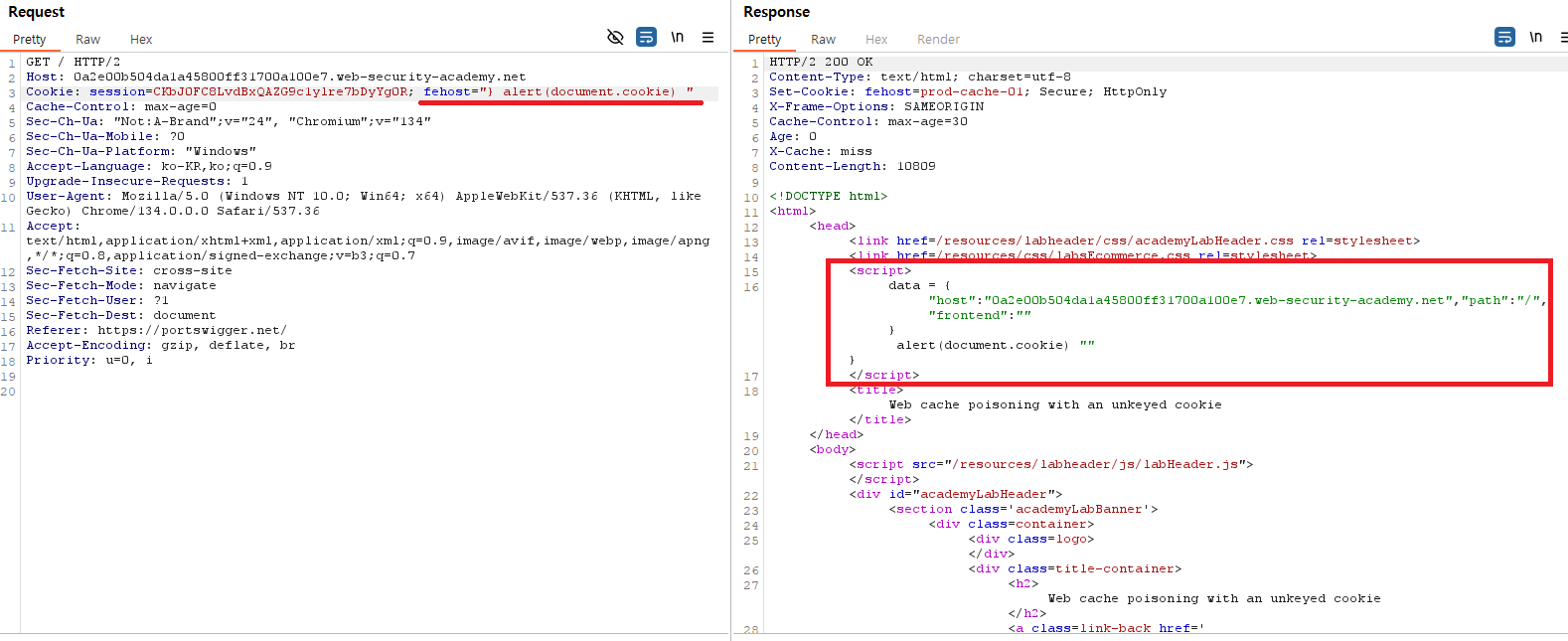Viewport: 1568px width, 641px height.
Task: Select the Raw tab in Response panel
Action: 824,40
